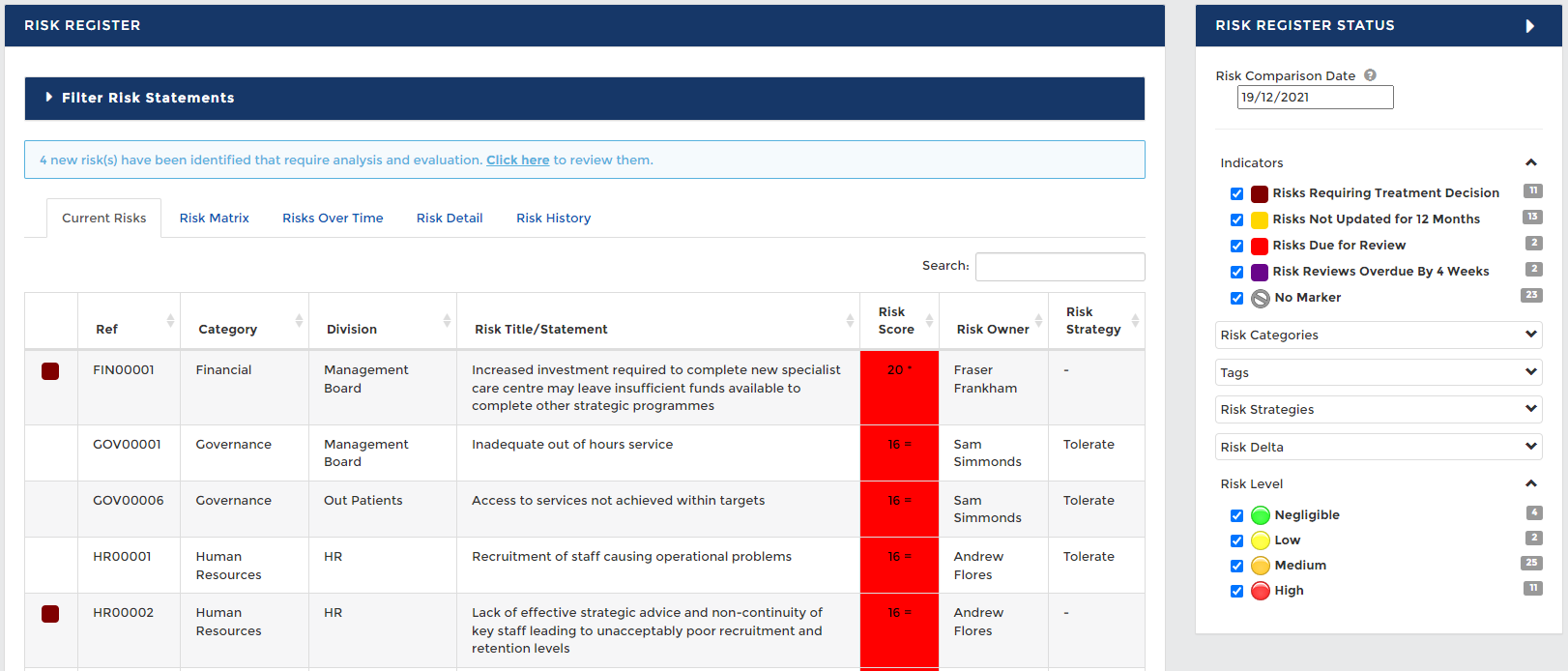Uncheck Negligible risk level

click(1236, 516)
